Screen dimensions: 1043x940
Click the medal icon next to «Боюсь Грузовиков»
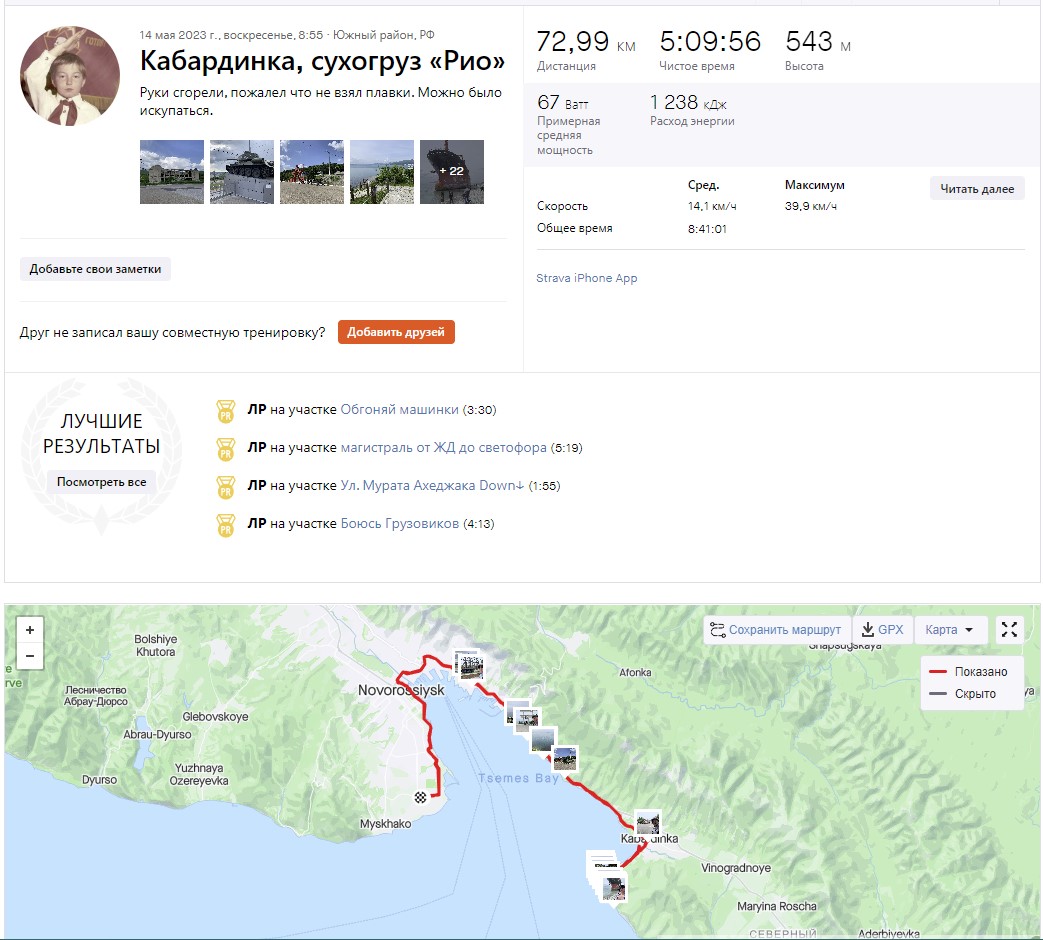pos(226,524)
